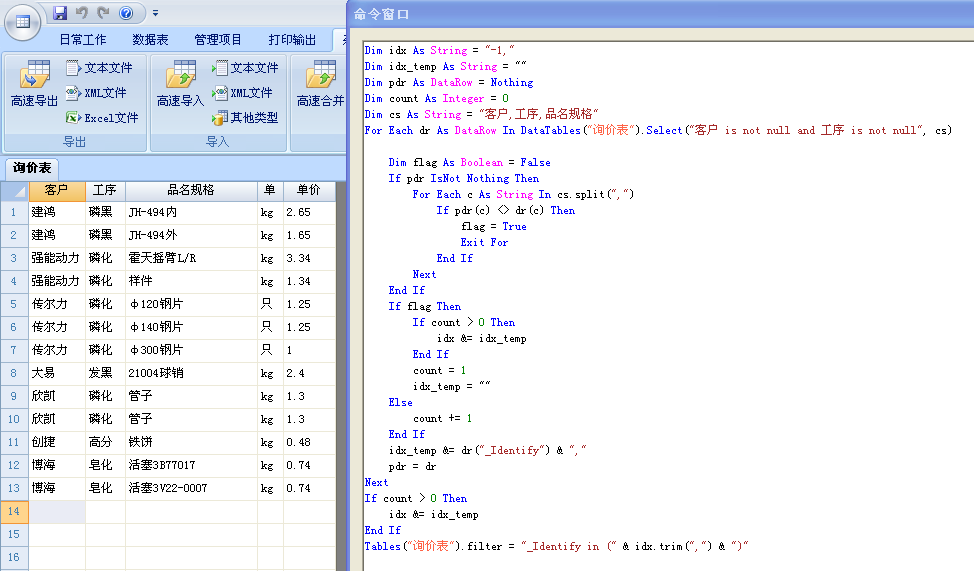The image size is (974, 571).
Task: Switch to the 数据表 ribbon tab
Action: coord(150,40)
